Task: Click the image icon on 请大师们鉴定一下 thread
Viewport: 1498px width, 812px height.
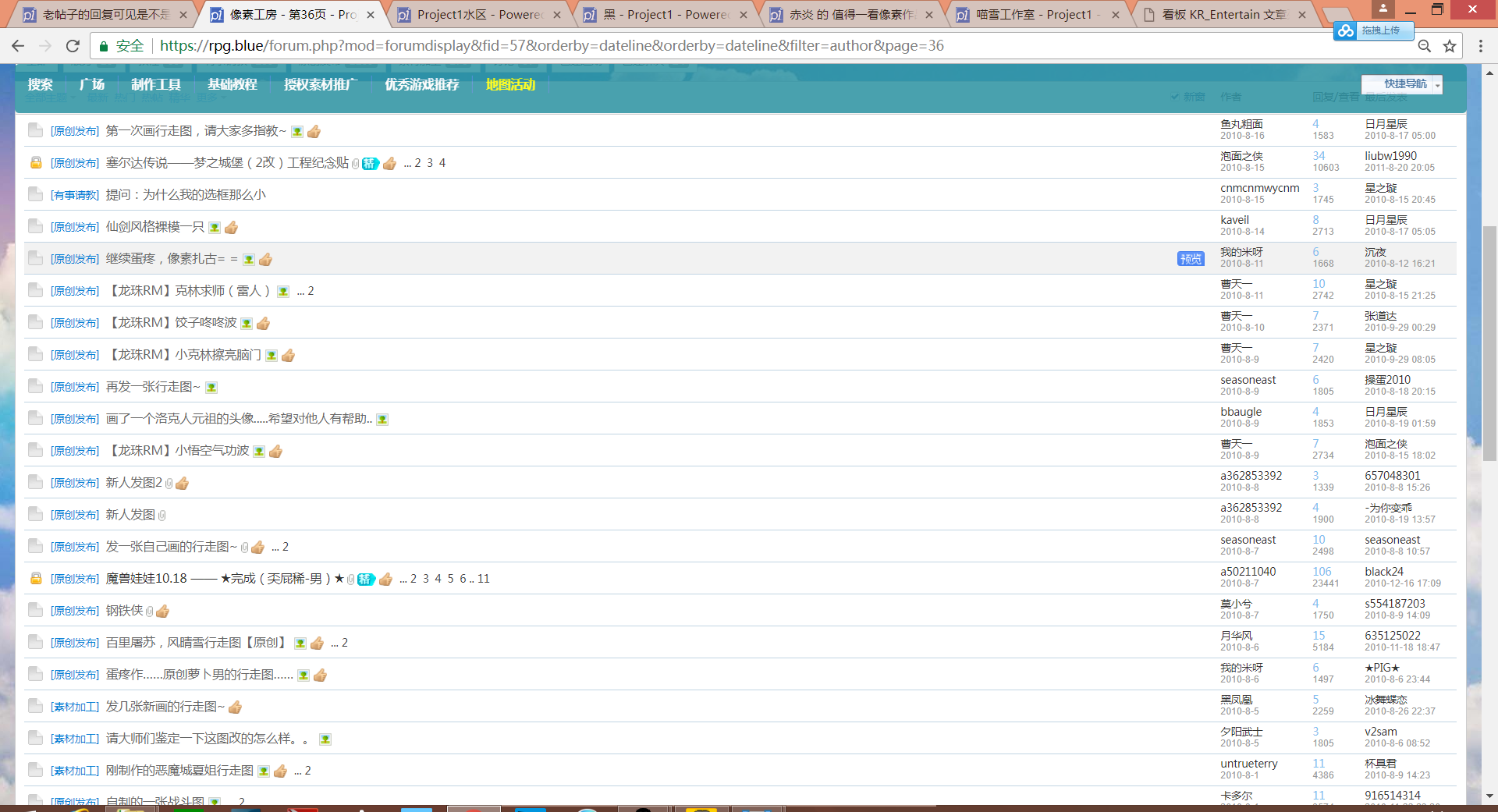Action: 325,739
